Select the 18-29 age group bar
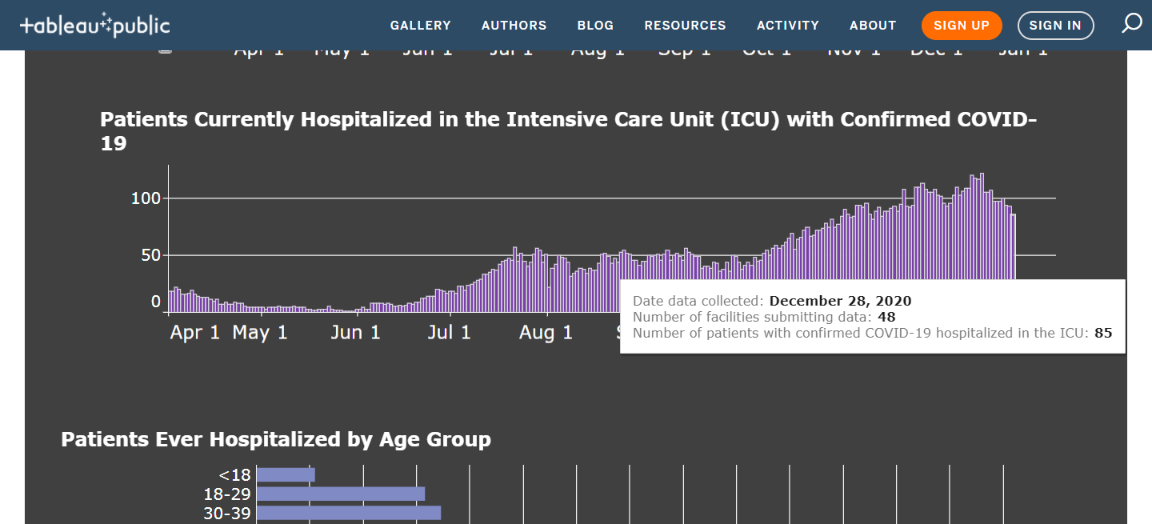Image resolution: width=1152 pixels, height=524 pixels. [x=341, y=494]
